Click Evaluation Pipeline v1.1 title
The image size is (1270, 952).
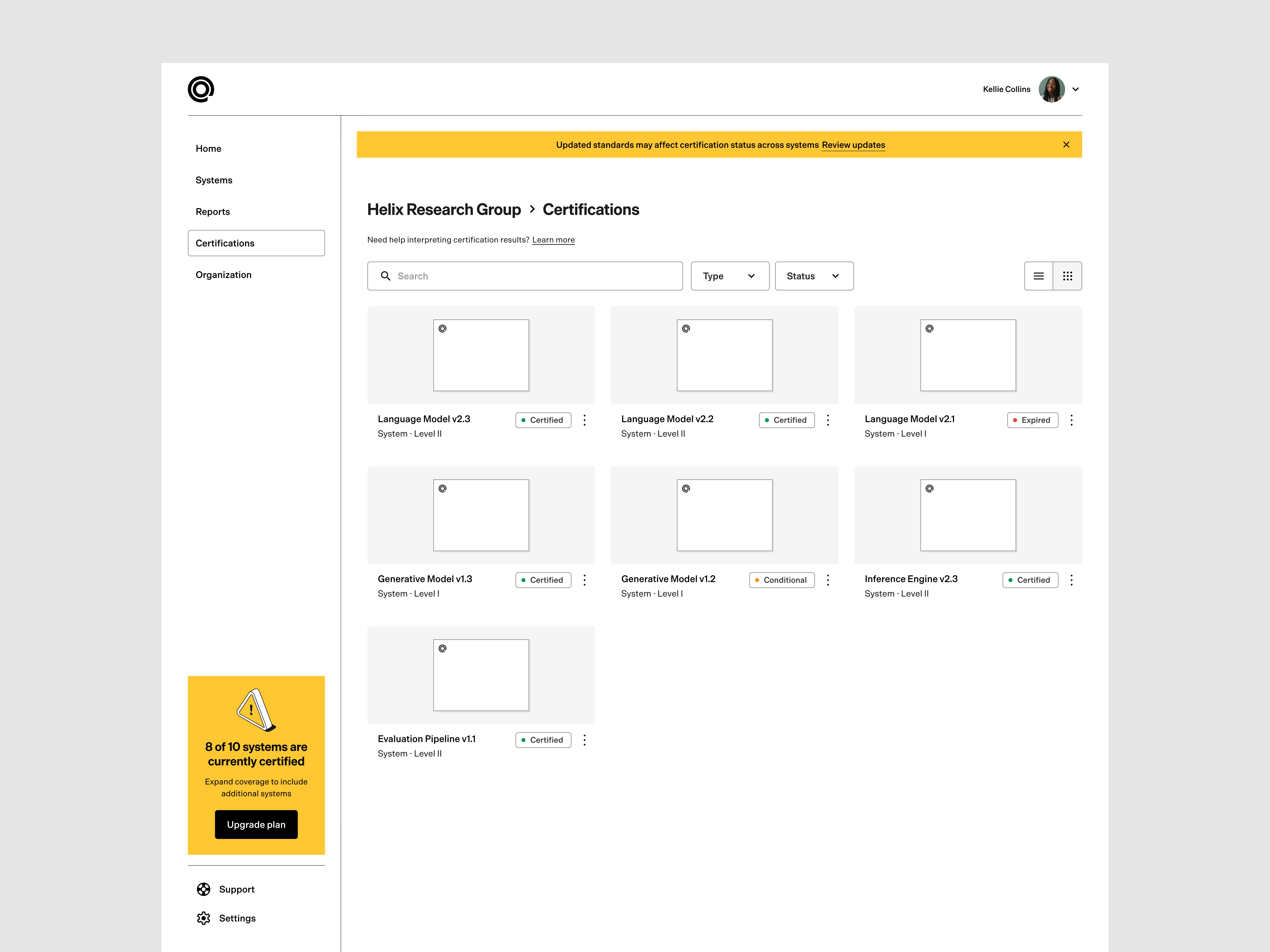click(427, 739)
